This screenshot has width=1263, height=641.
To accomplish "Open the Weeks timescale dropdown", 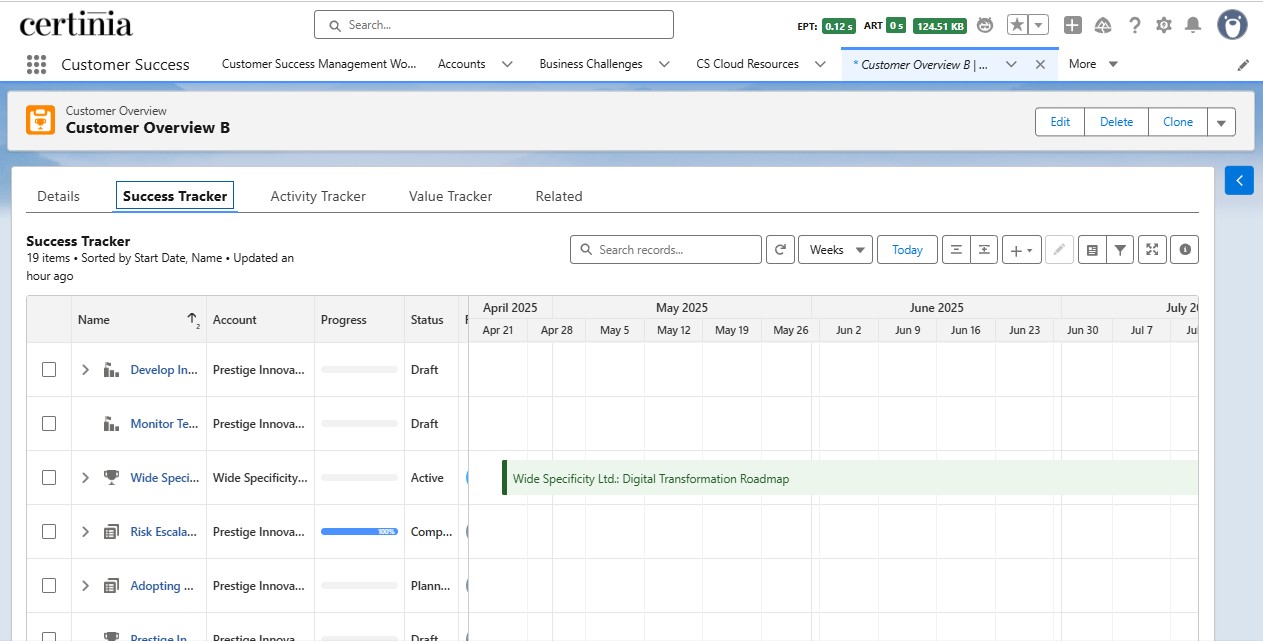I will 835,250.
